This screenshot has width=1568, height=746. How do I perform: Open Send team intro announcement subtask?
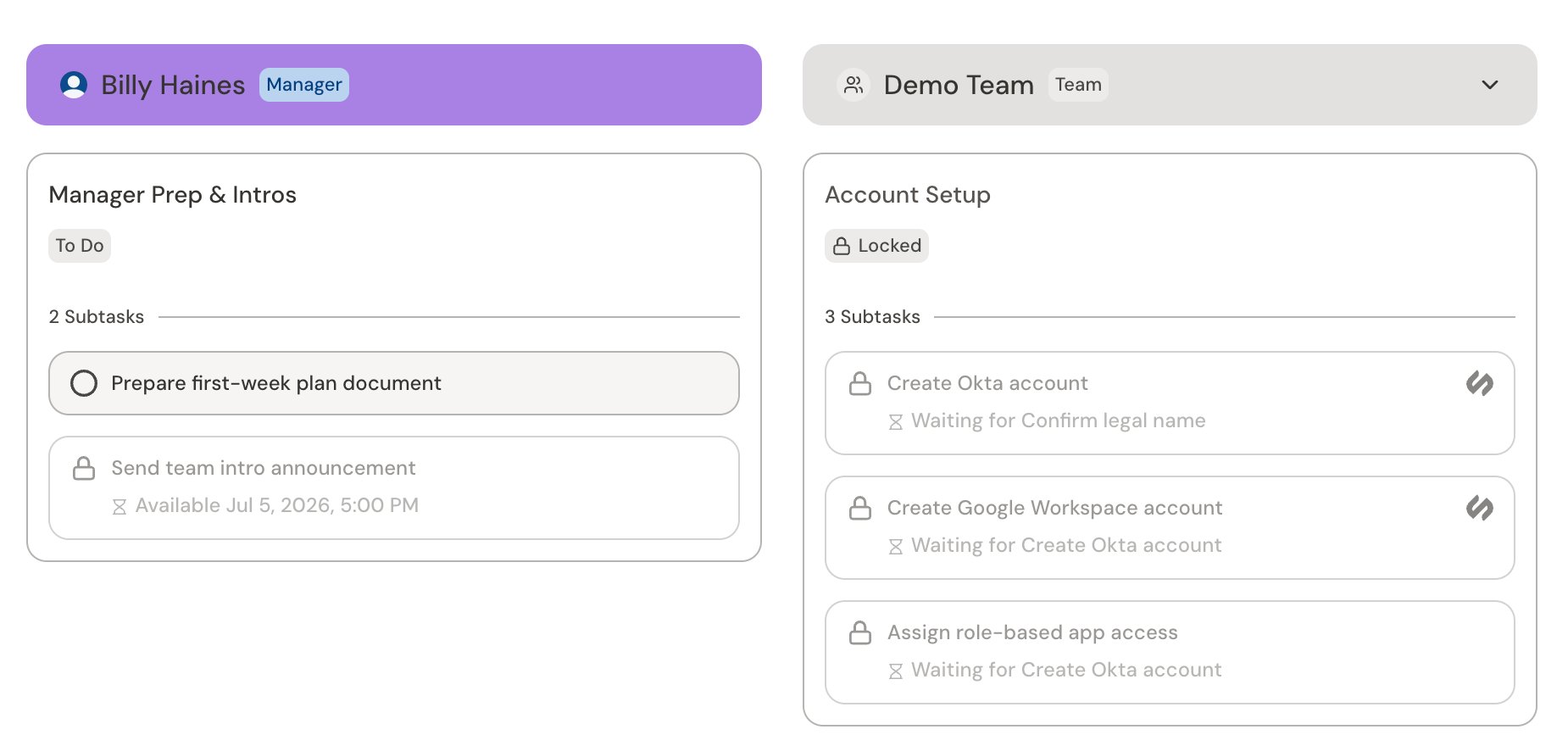tap(394, 487)
